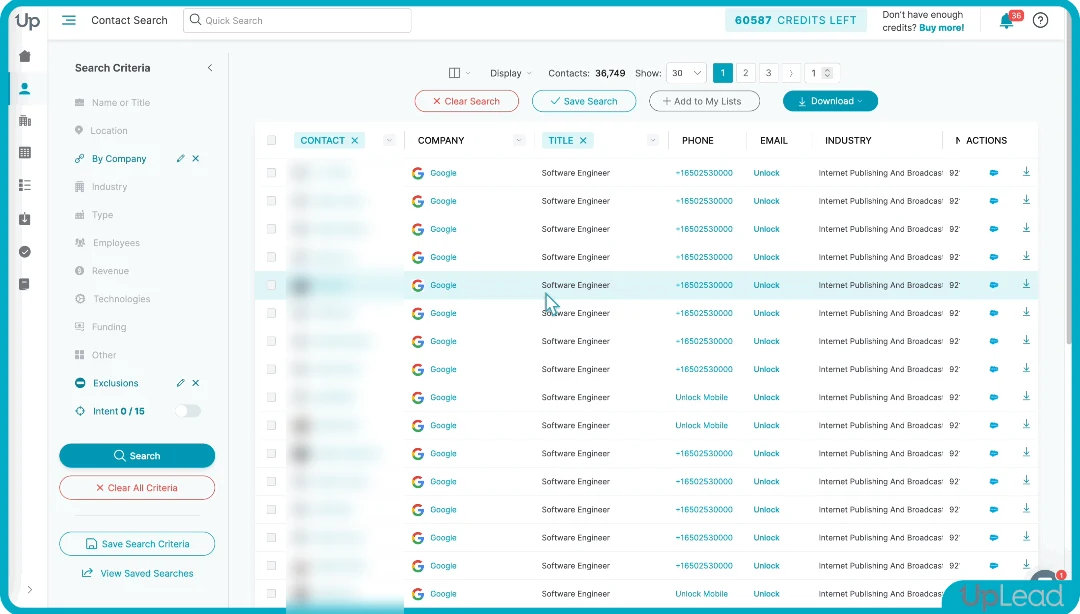Remove the TITLE column filter

[x=583, y=141]
